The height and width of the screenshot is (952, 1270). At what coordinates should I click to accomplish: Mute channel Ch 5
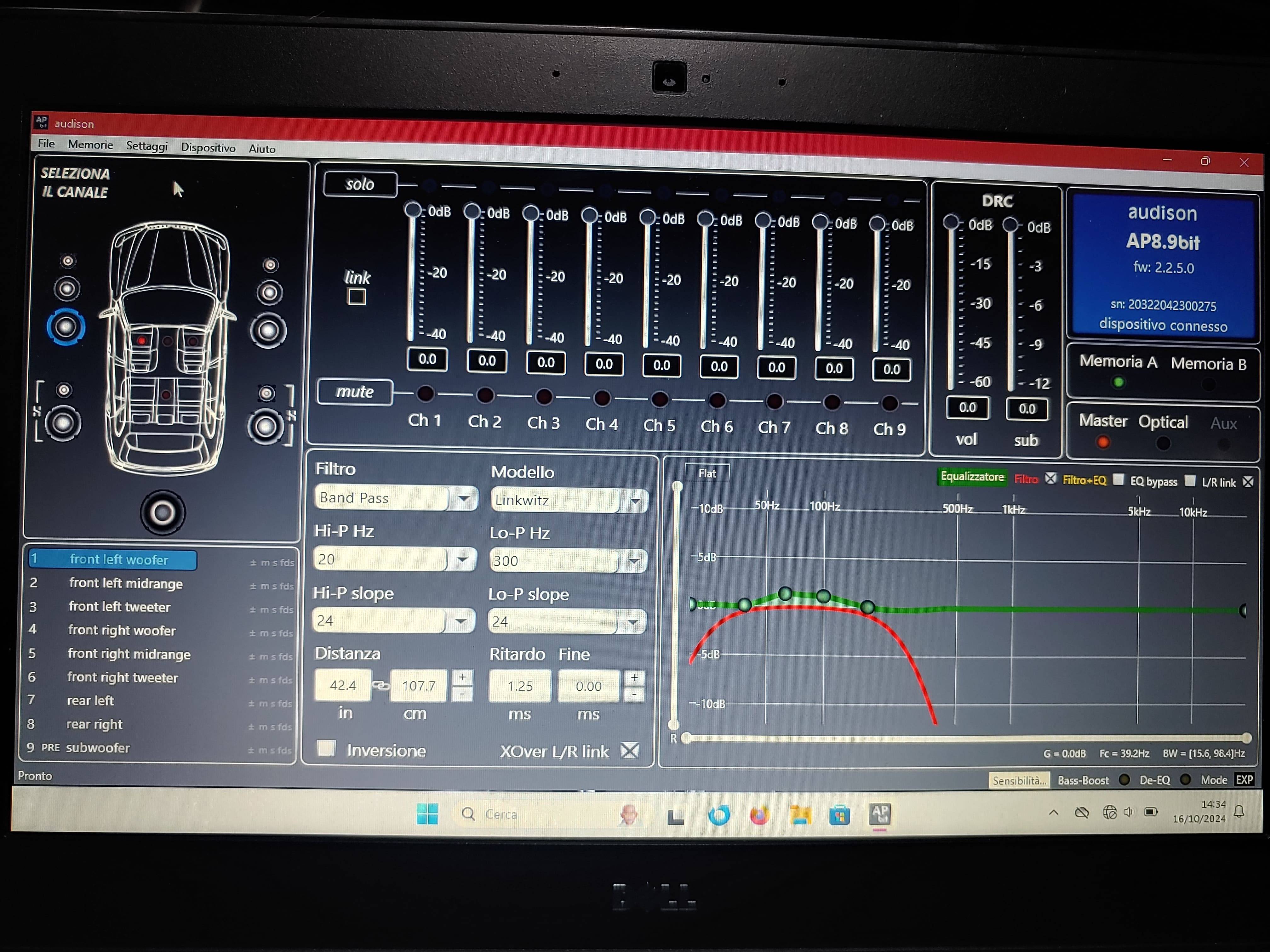(660, 399)
